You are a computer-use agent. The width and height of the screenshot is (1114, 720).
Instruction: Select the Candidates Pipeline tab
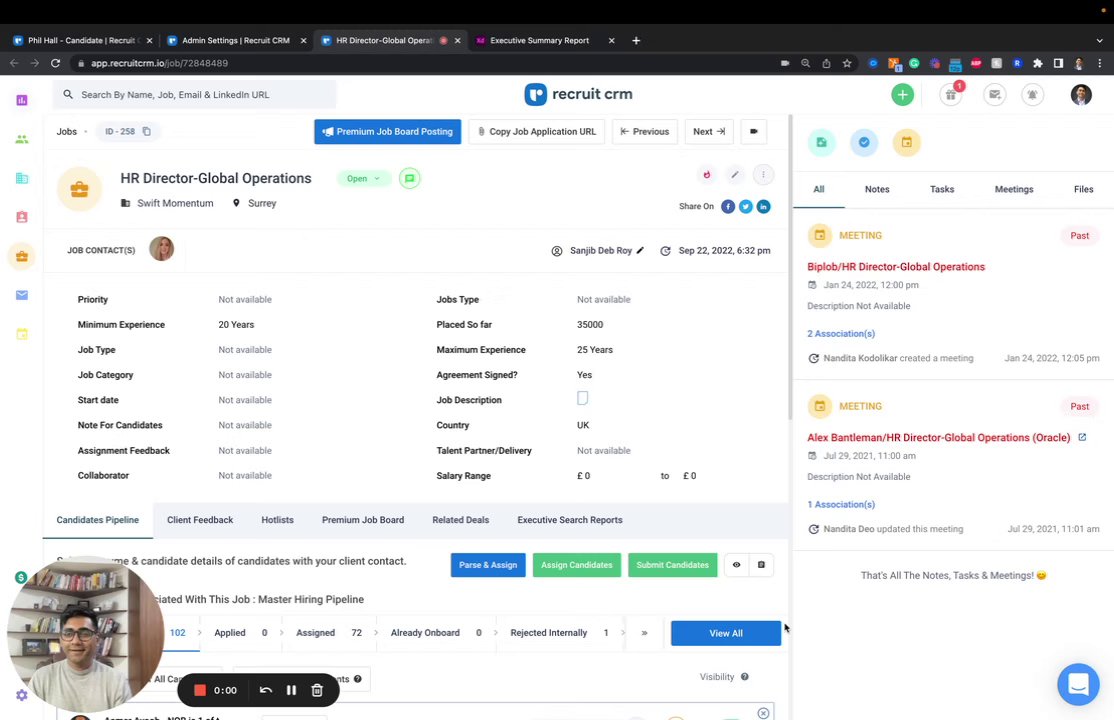coord(97,520)
